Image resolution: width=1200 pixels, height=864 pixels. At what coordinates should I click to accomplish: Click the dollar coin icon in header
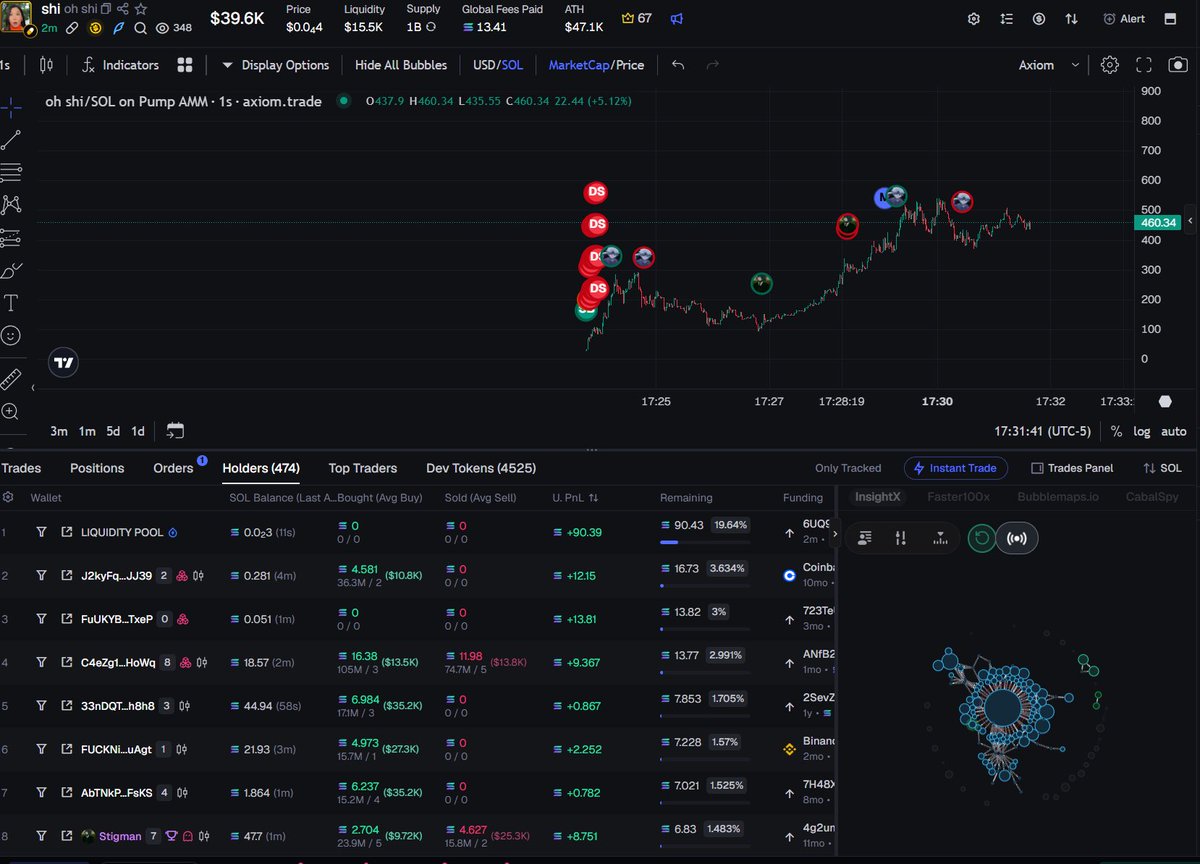coord(1039,19)
